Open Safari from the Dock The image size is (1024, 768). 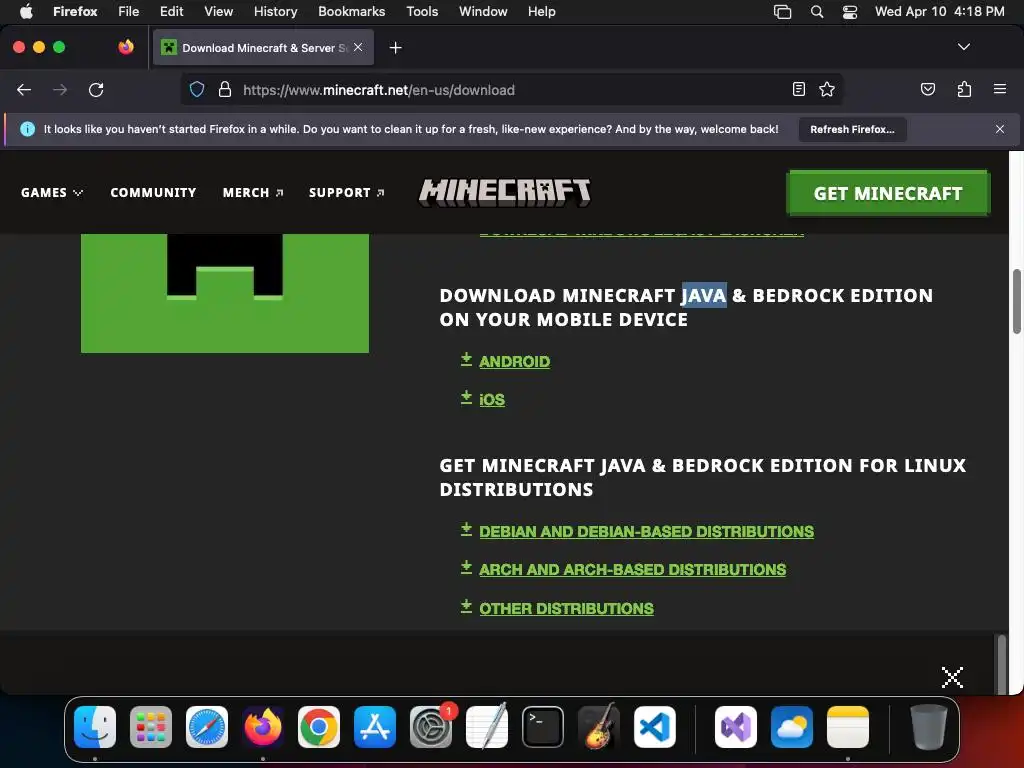(207, 727)
